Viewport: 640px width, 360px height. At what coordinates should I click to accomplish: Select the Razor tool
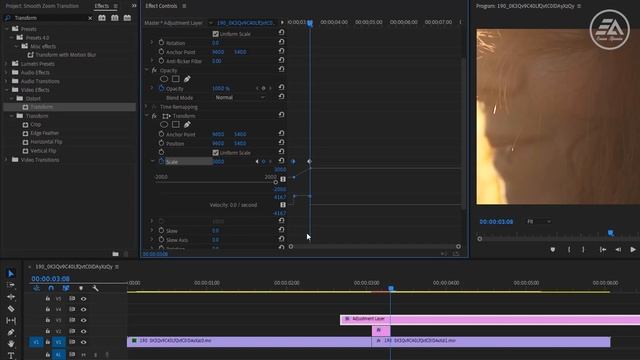pos(11,309)
